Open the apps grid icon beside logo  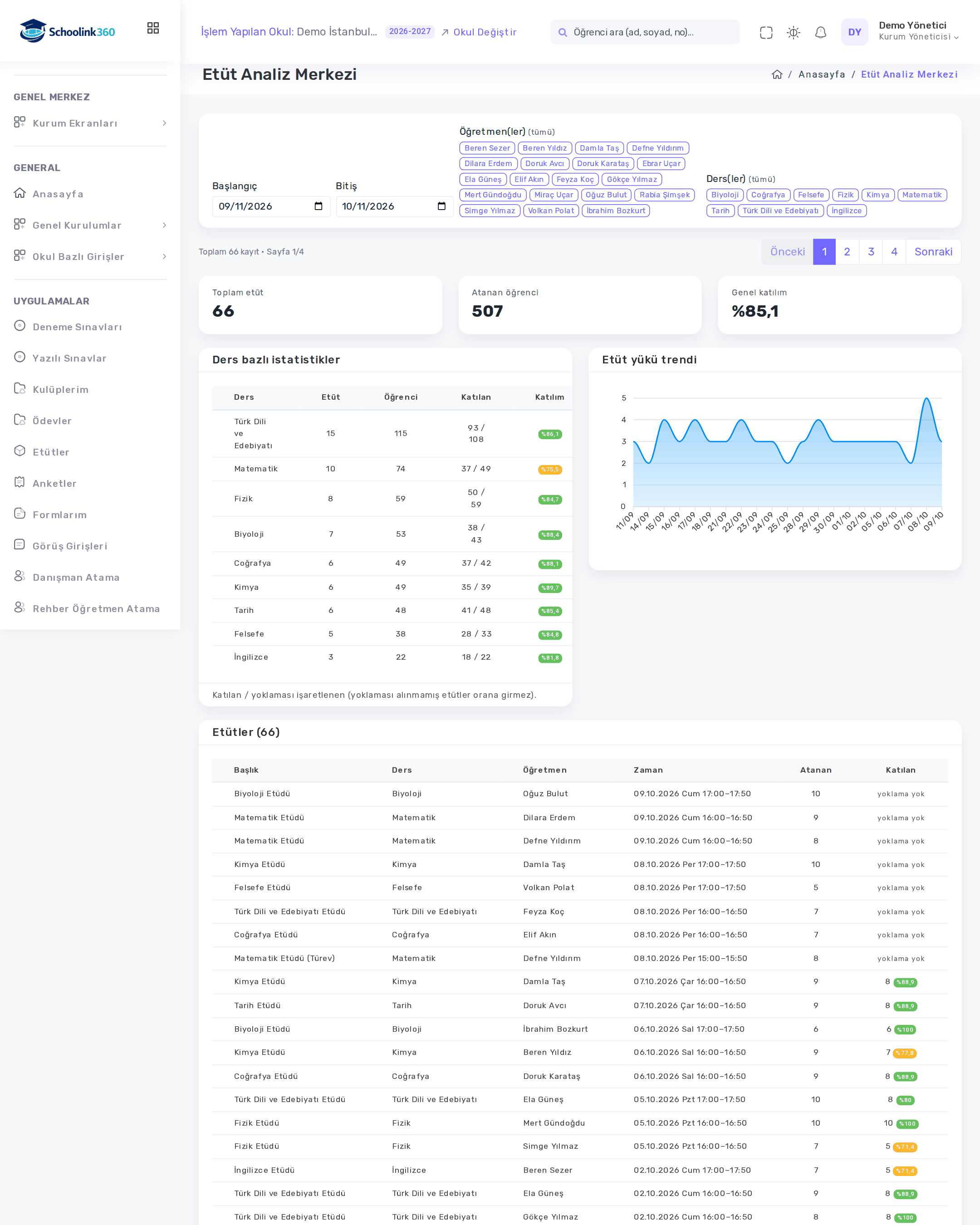[x=153, y=28]
